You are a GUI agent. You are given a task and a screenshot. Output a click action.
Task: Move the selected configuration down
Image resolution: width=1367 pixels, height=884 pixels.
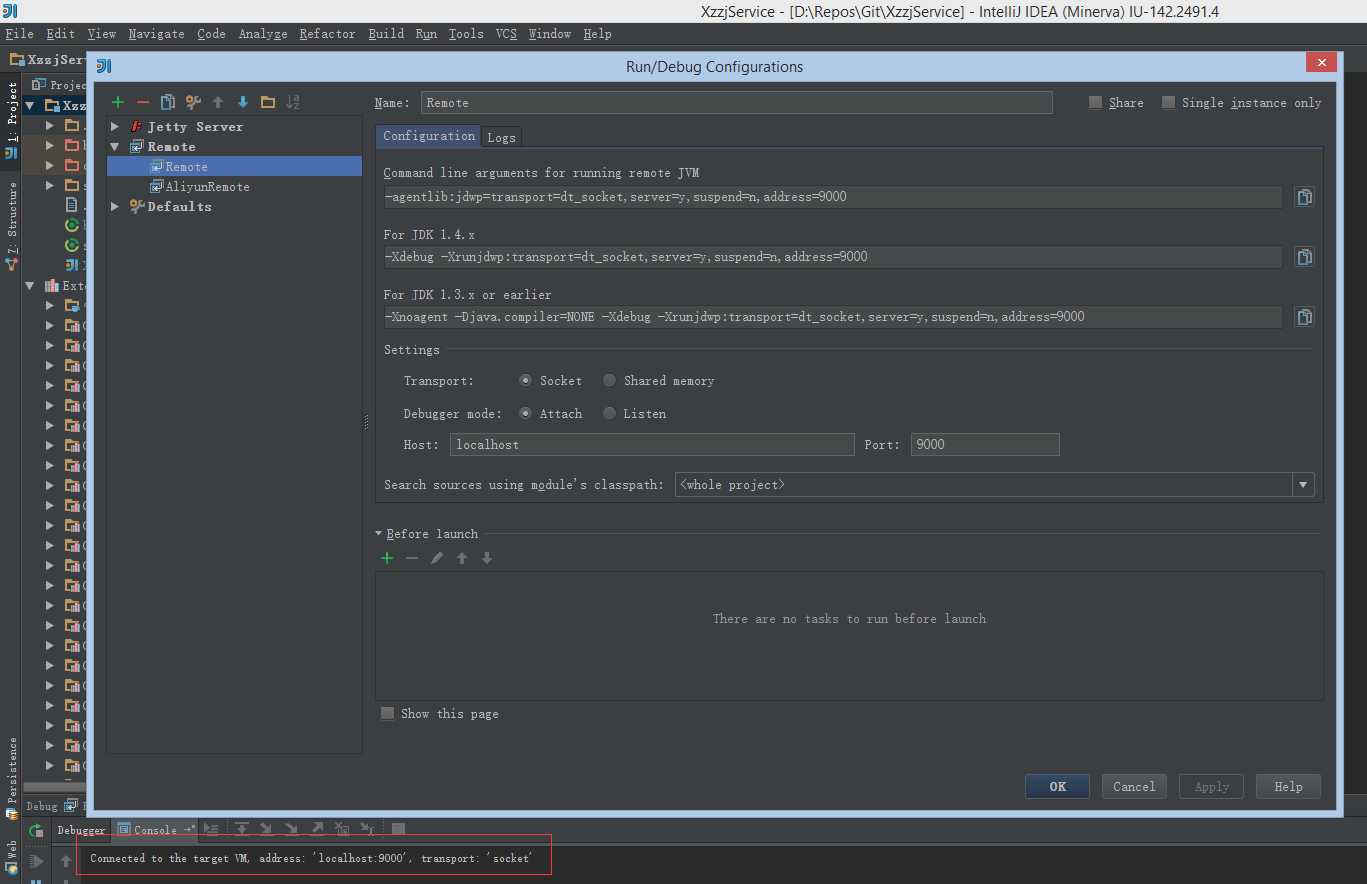click(x=243, y=102)
